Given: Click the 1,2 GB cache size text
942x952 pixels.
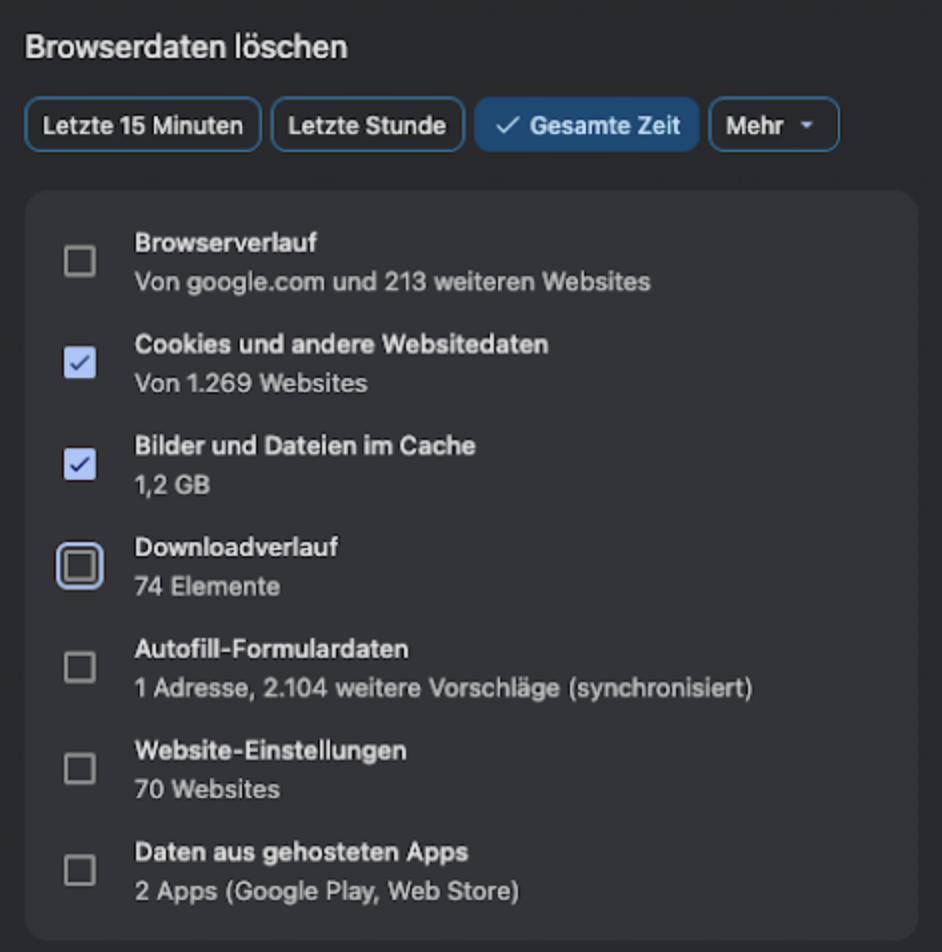Looking at the screenshot, I should coord(172,485).
